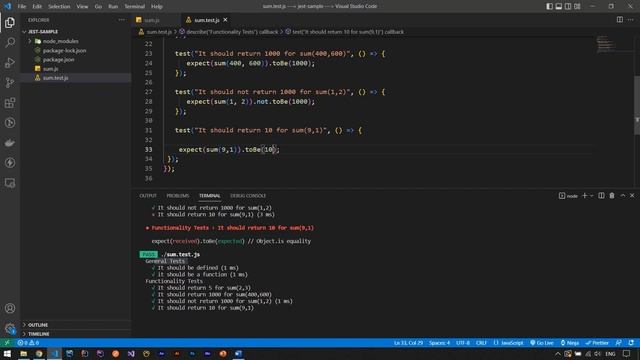Image resolution: width=640 pixels, height=360 pixels.
Task: Switch to the OUTPUT panel tab
Action: coord(148,196)
